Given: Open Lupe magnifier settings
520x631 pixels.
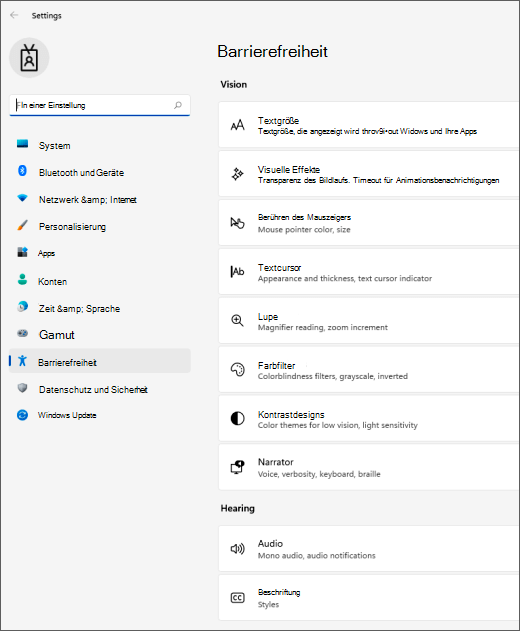Looking at the screenshot, I should (x=369, y=320).
